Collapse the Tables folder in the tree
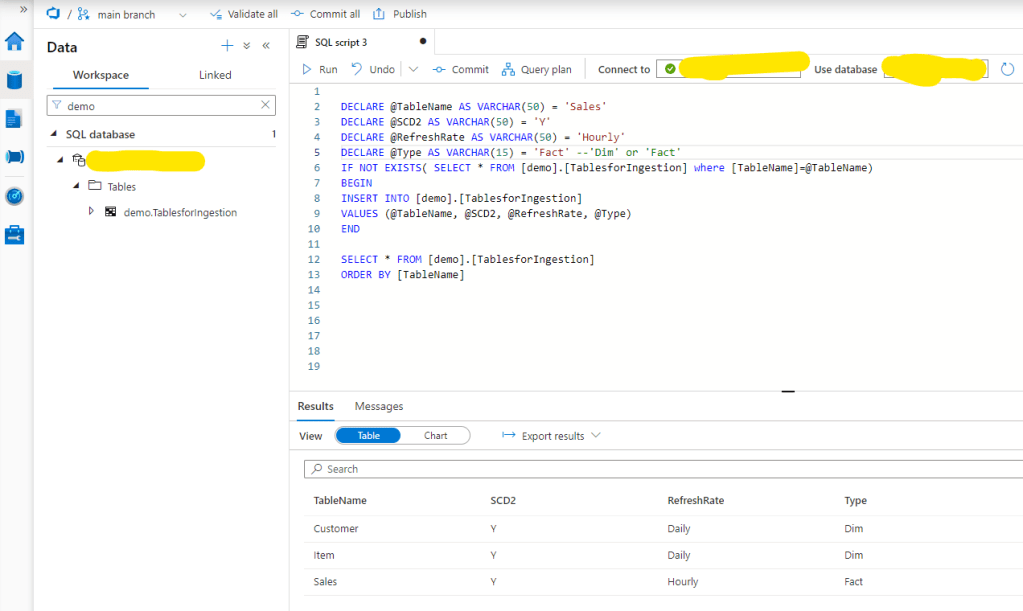Viewport: 1023px width, 611px height. click(x=75, y=186)
